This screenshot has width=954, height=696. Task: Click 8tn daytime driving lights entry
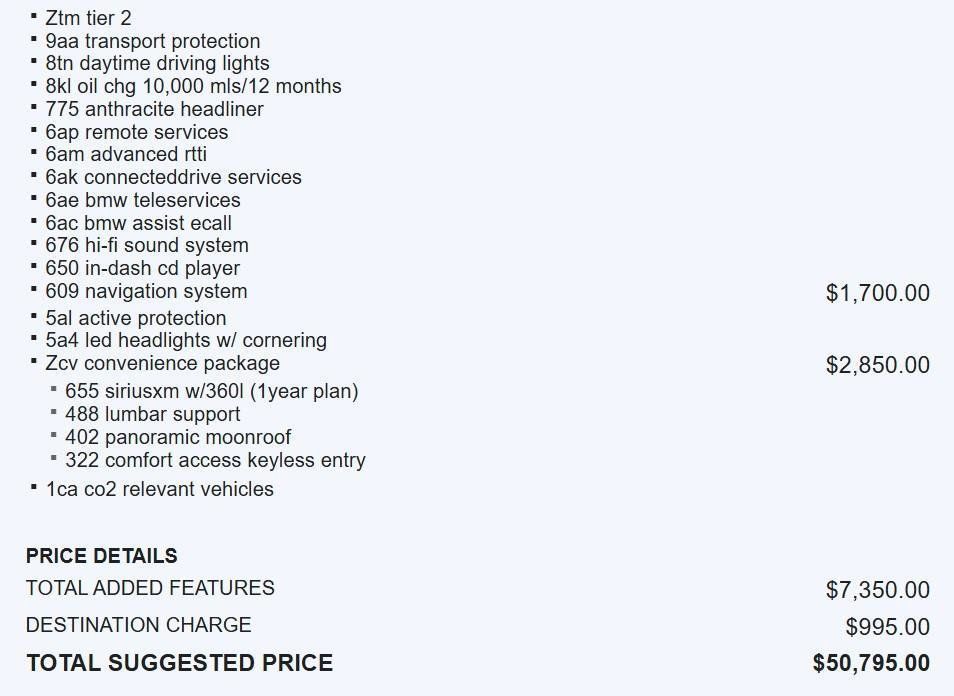(157, 63)
